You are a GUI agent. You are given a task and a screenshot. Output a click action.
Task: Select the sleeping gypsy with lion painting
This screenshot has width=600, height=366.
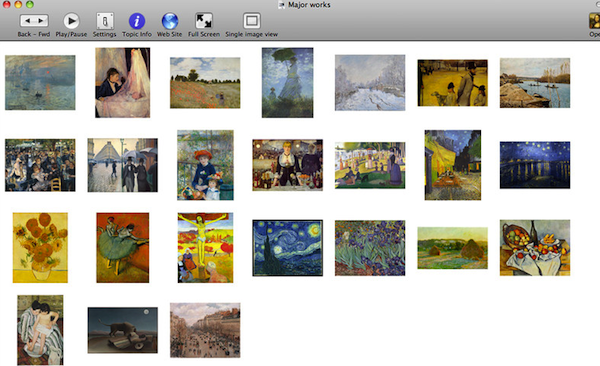coord(122,330)
